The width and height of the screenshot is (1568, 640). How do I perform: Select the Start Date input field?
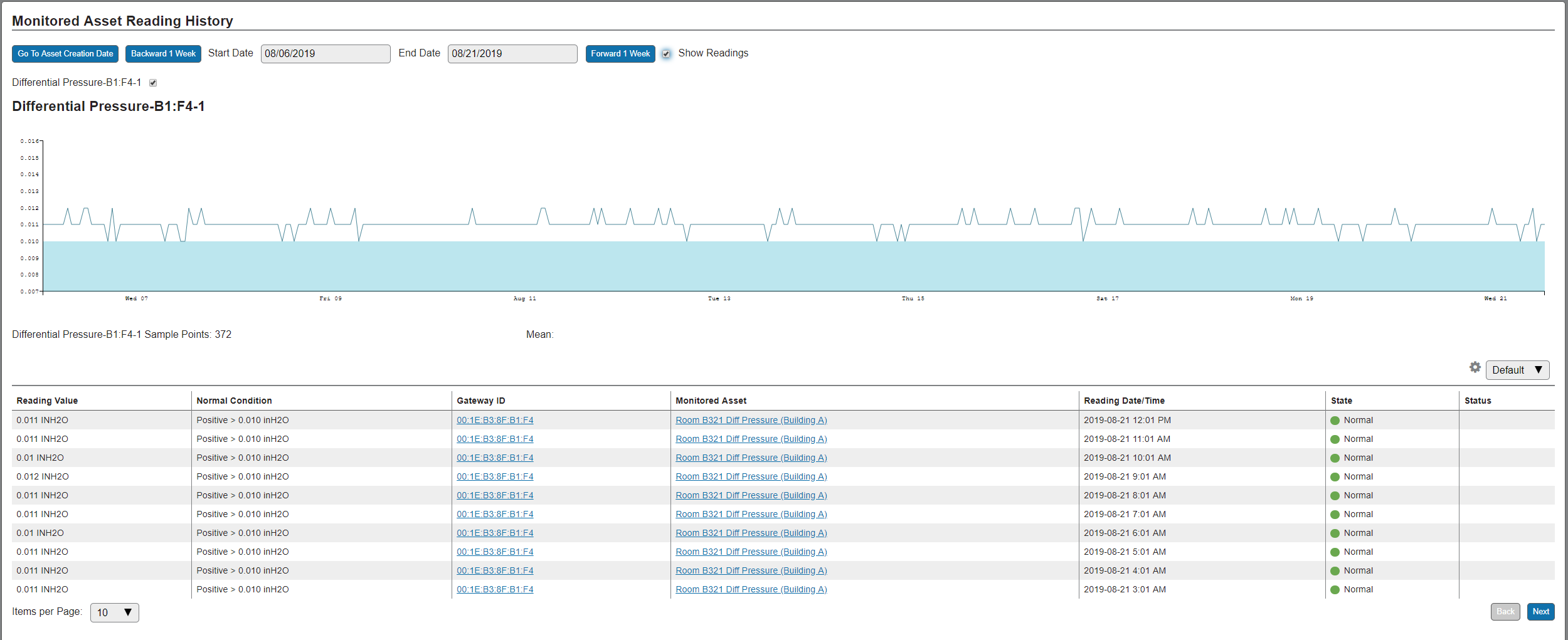tap(326, 53)
